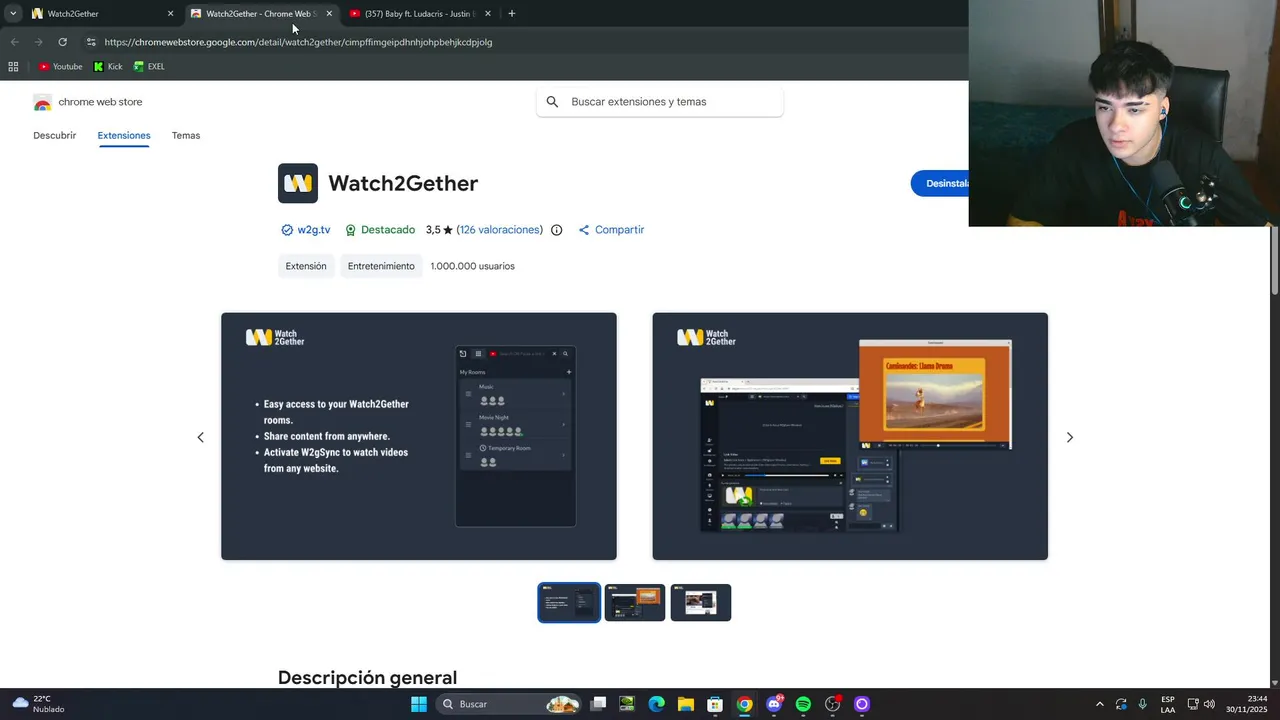Click the page vertical scrollbar

[x=1275, y=260]
